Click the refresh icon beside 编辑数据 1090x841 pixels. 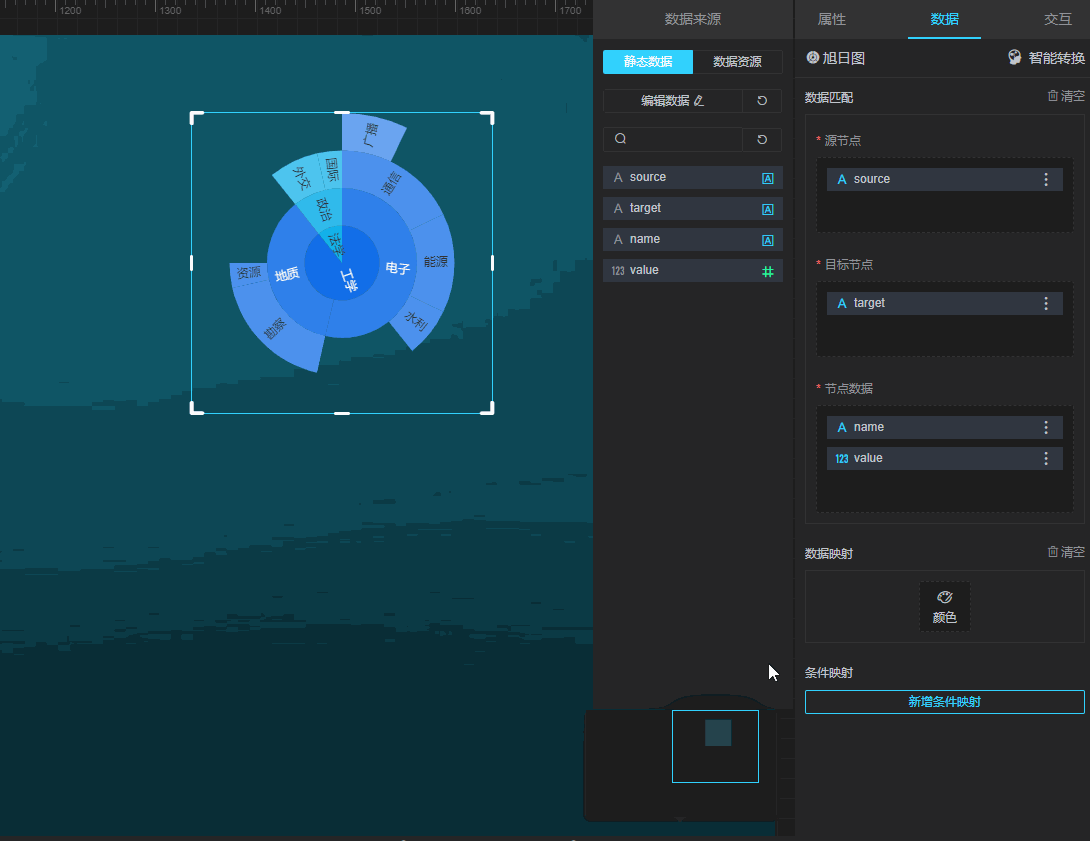pyautogui.click(x=762, y=101)
